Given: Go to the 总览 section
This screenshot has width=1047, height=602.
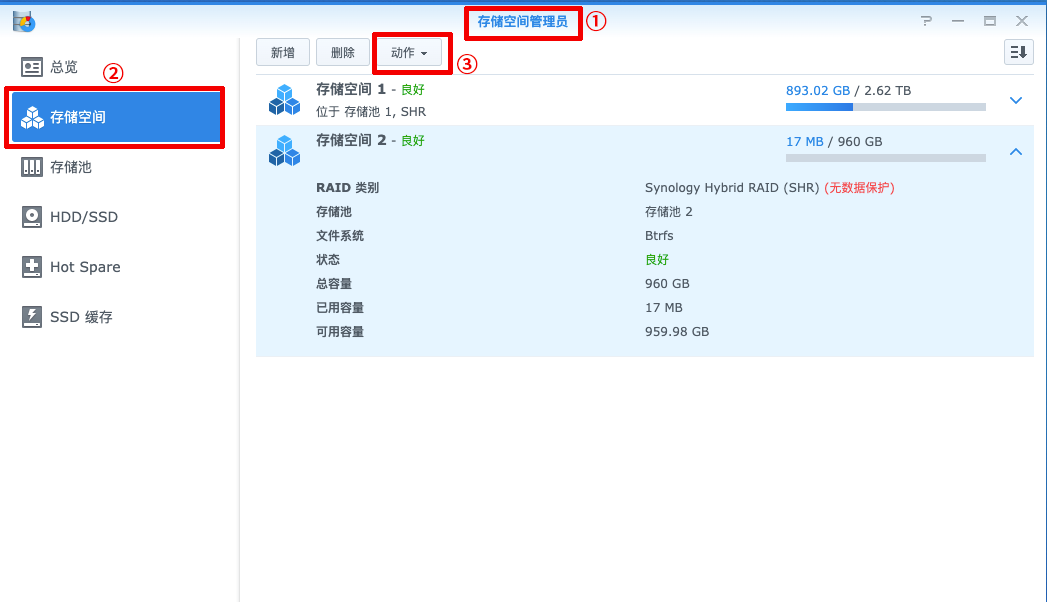Looking at the screenshot, I should tap(64, 67).
